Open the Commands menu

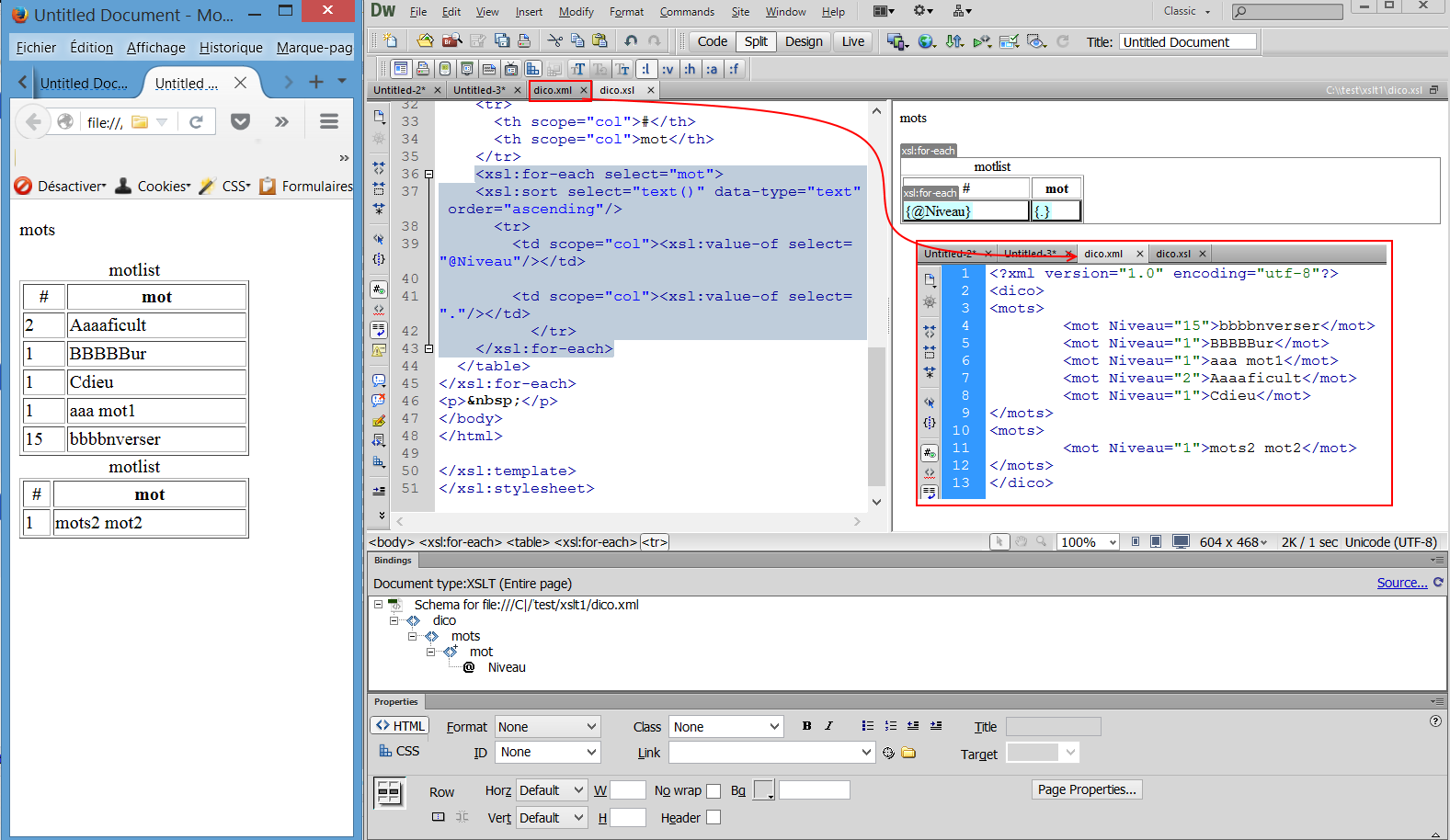point(687,12)
